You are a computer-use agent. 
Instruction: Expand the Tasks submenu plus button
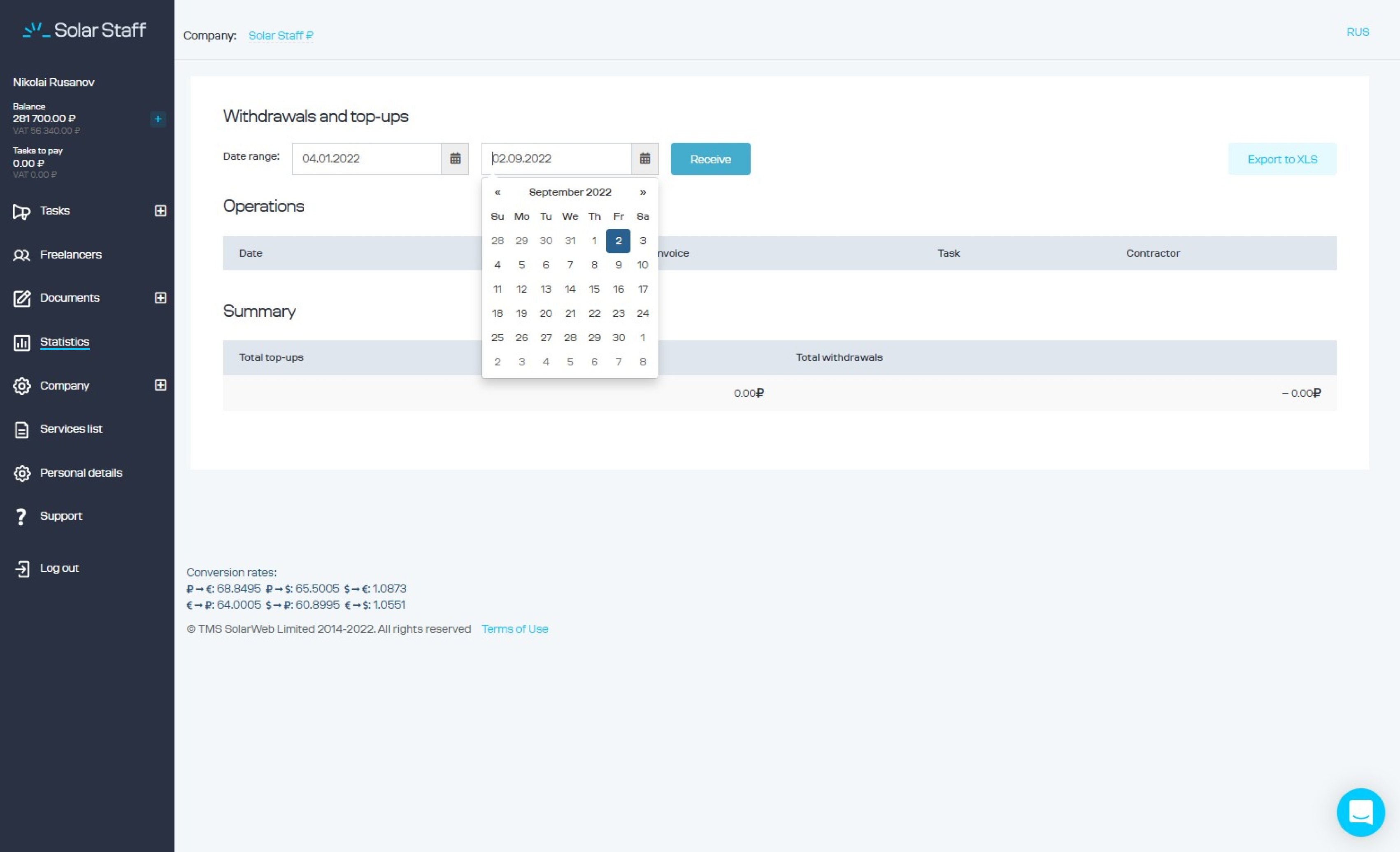(160, 211)
